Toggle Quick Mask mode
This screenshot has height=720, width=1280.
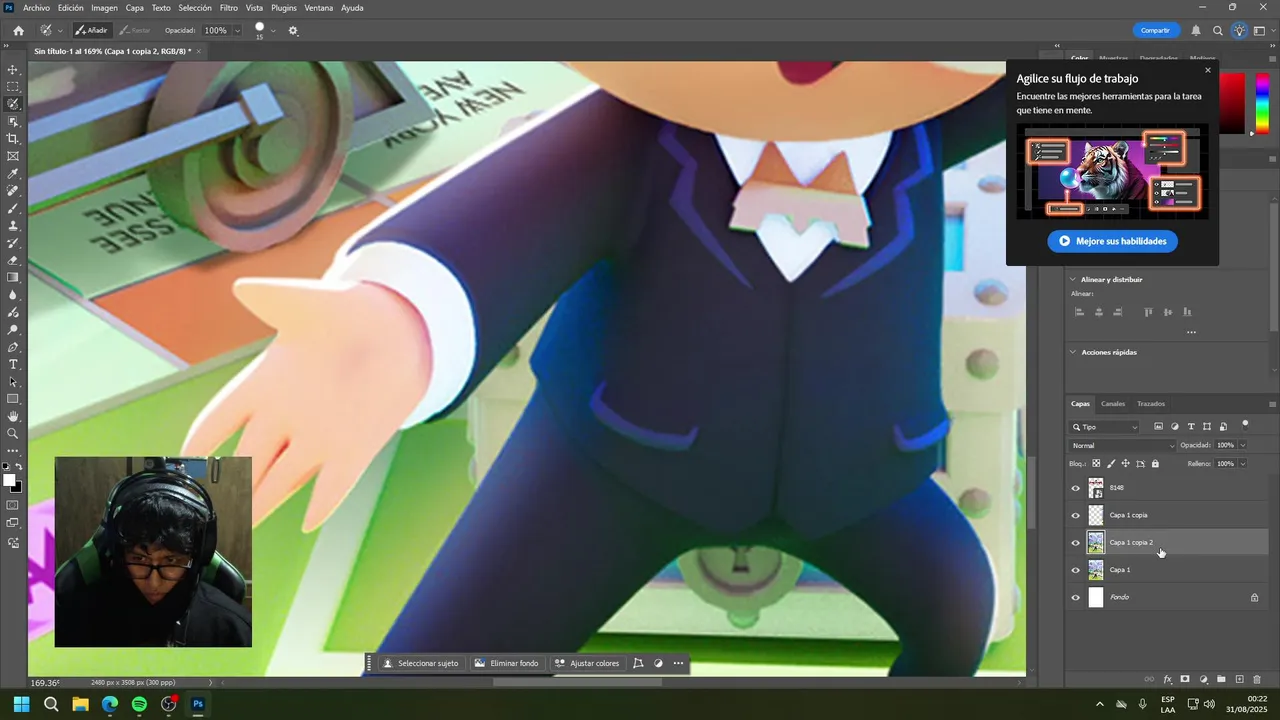(x=13, y=505)
